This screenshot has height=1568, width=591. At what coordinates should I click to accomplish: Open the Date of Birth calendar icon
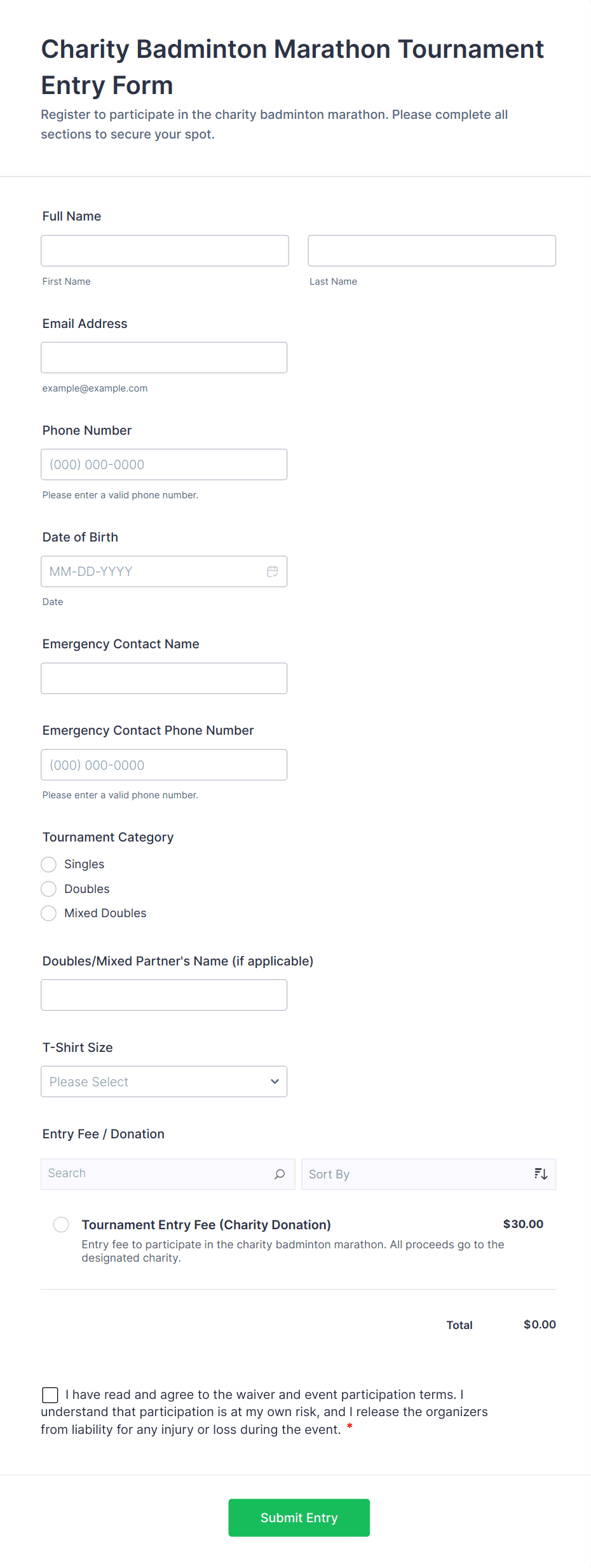(272, 571)
